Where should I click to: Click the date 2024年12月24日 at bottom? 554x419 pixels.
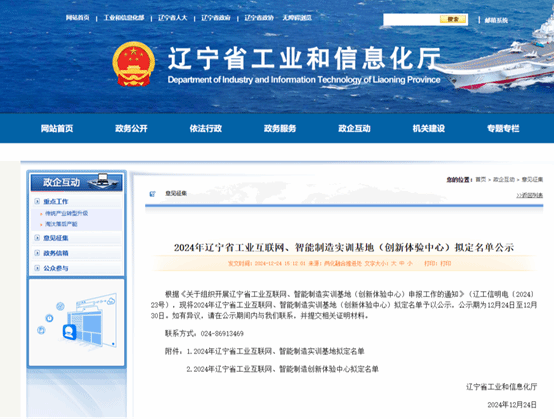point(512,405)
